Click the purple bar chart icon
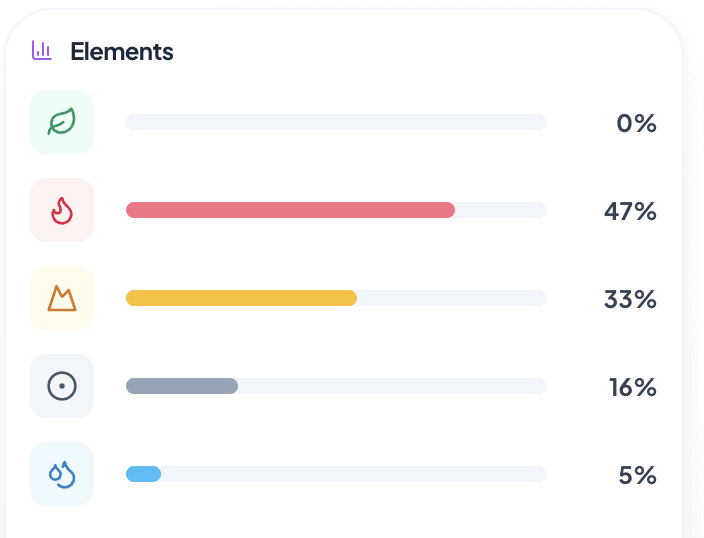Screen dimensions: 704x538 point(41,50)
